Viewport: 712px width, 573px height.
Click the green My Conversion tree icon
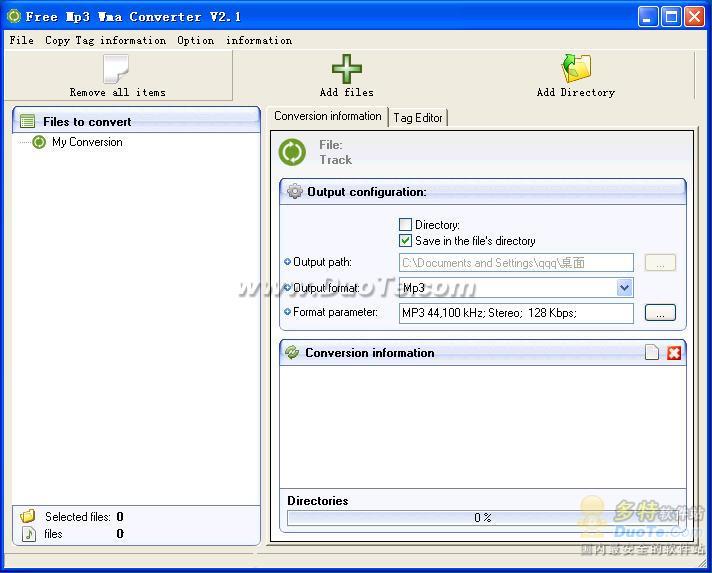tap(39, 142)
